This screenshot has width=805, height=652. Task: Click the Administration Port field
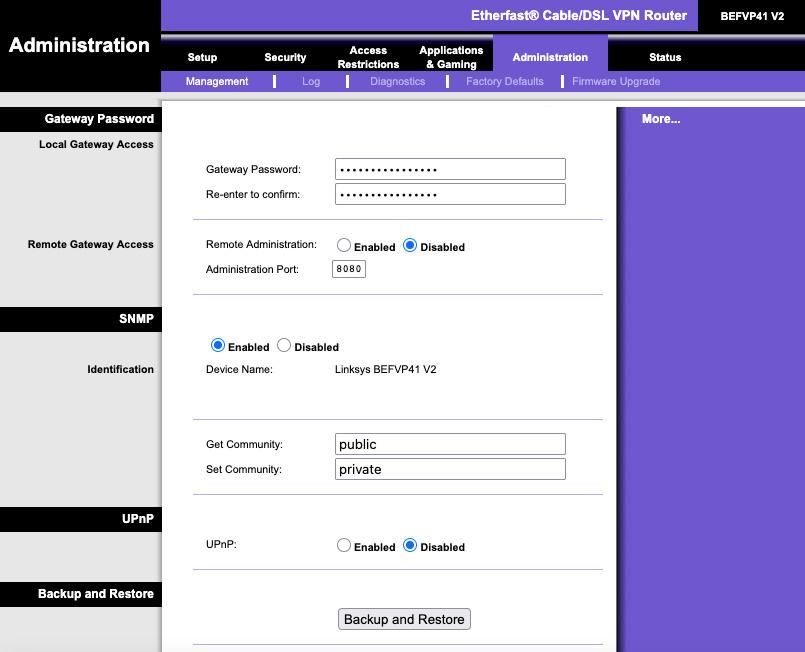coord(349,269)
